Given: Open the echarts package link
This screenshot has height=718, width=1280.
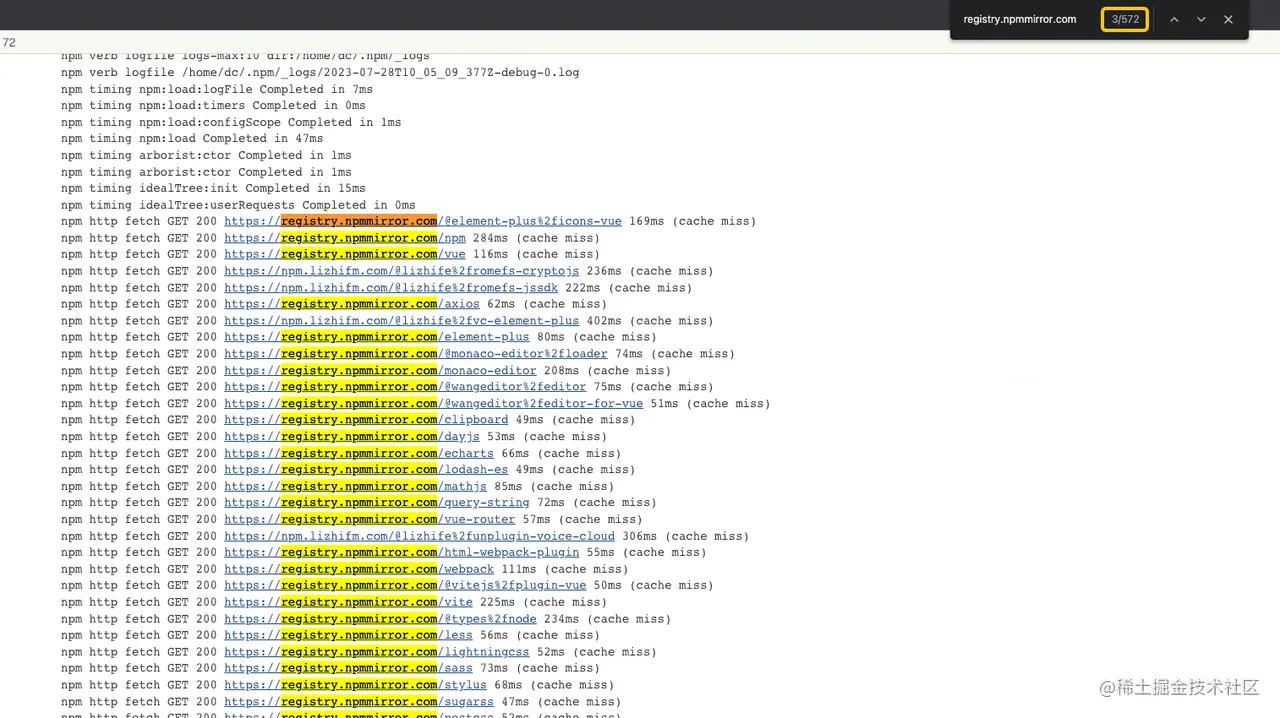Looking at the screenshot, I should (x=359, y=453).
